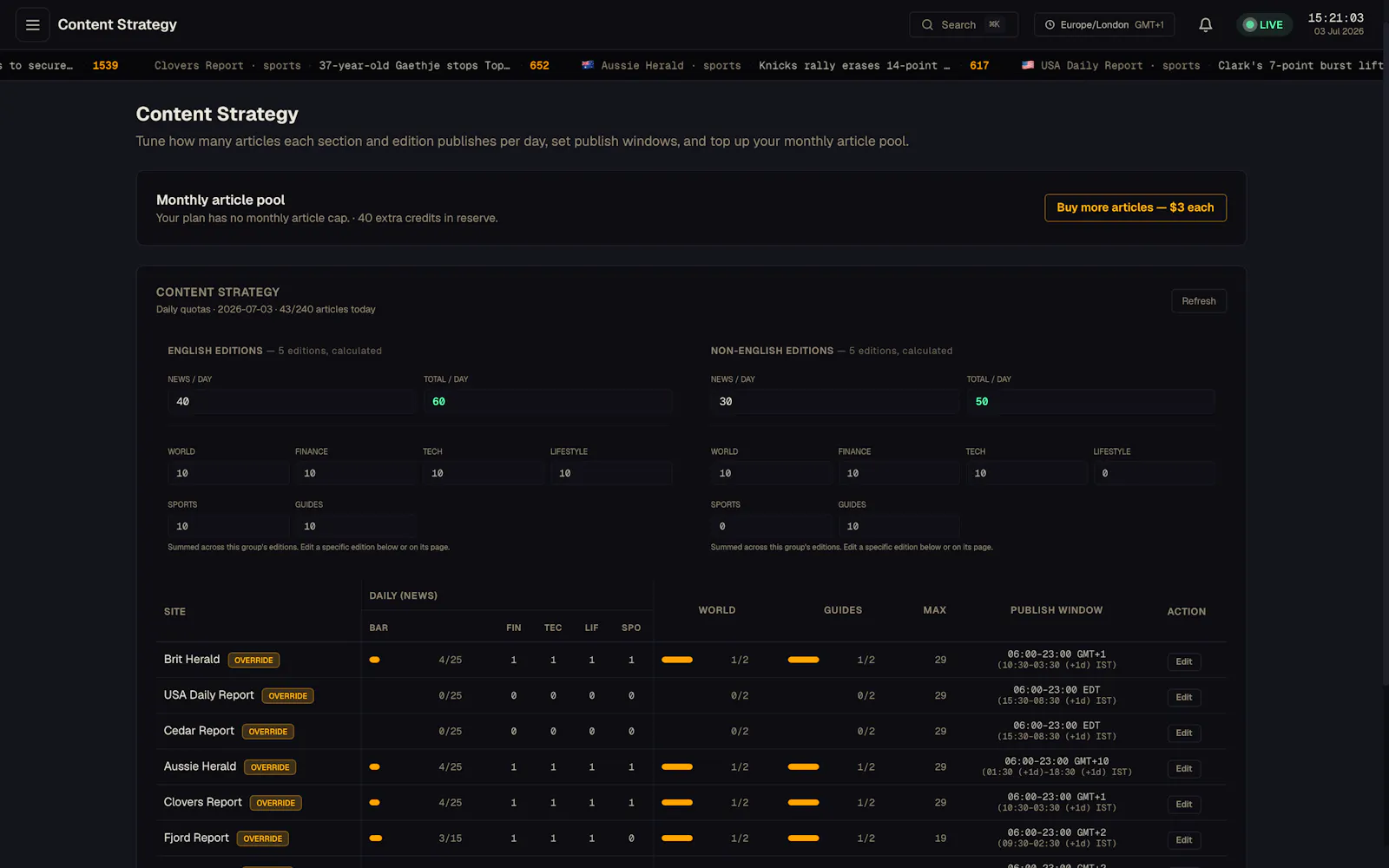Click English editions Total / Day field
Image resolution: width=1389 pixels, height=868 pixels.
(548, 402)
